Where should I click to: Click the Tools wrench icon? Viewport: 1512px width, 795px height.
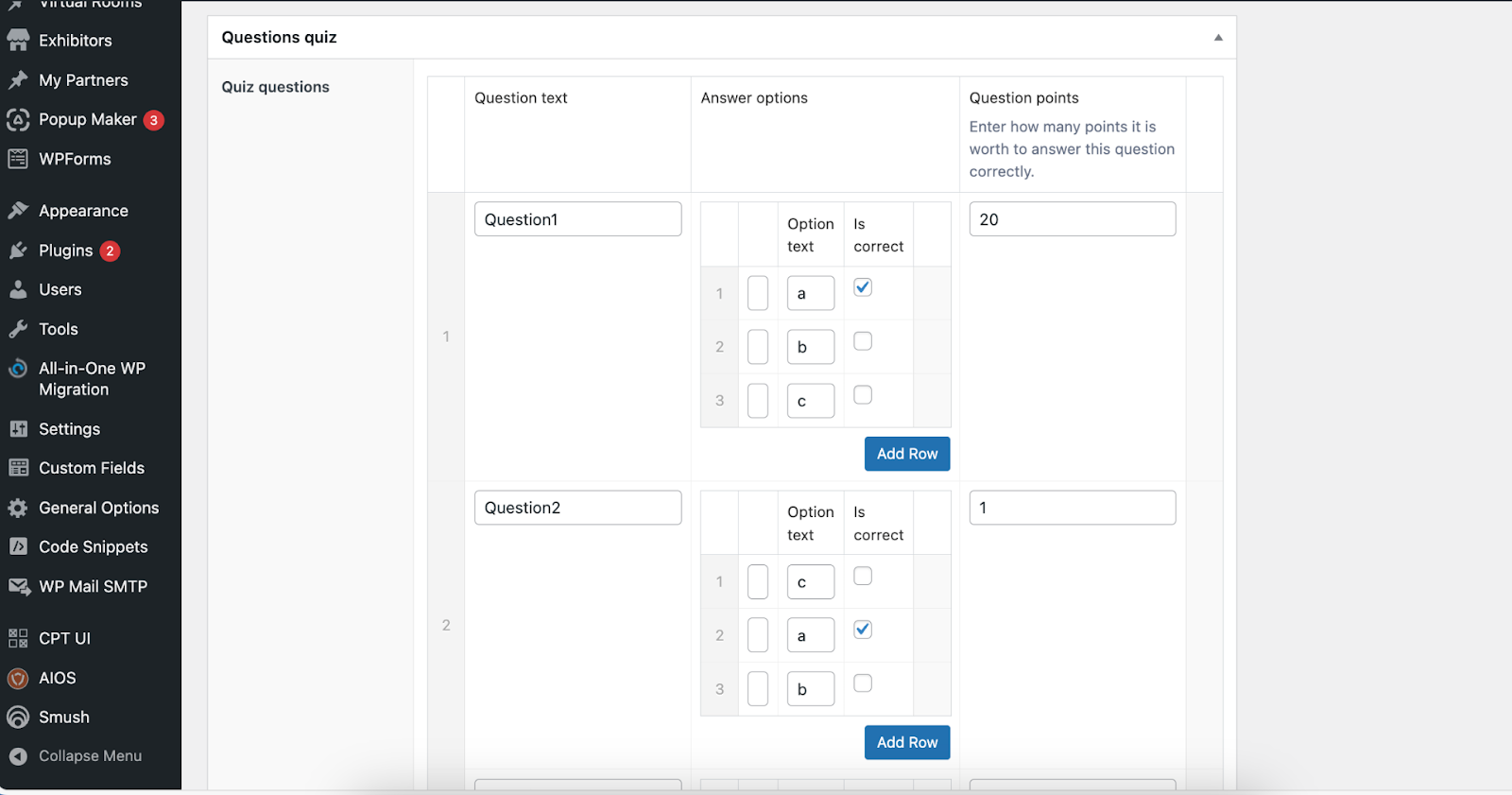click(x=18, y=329)
